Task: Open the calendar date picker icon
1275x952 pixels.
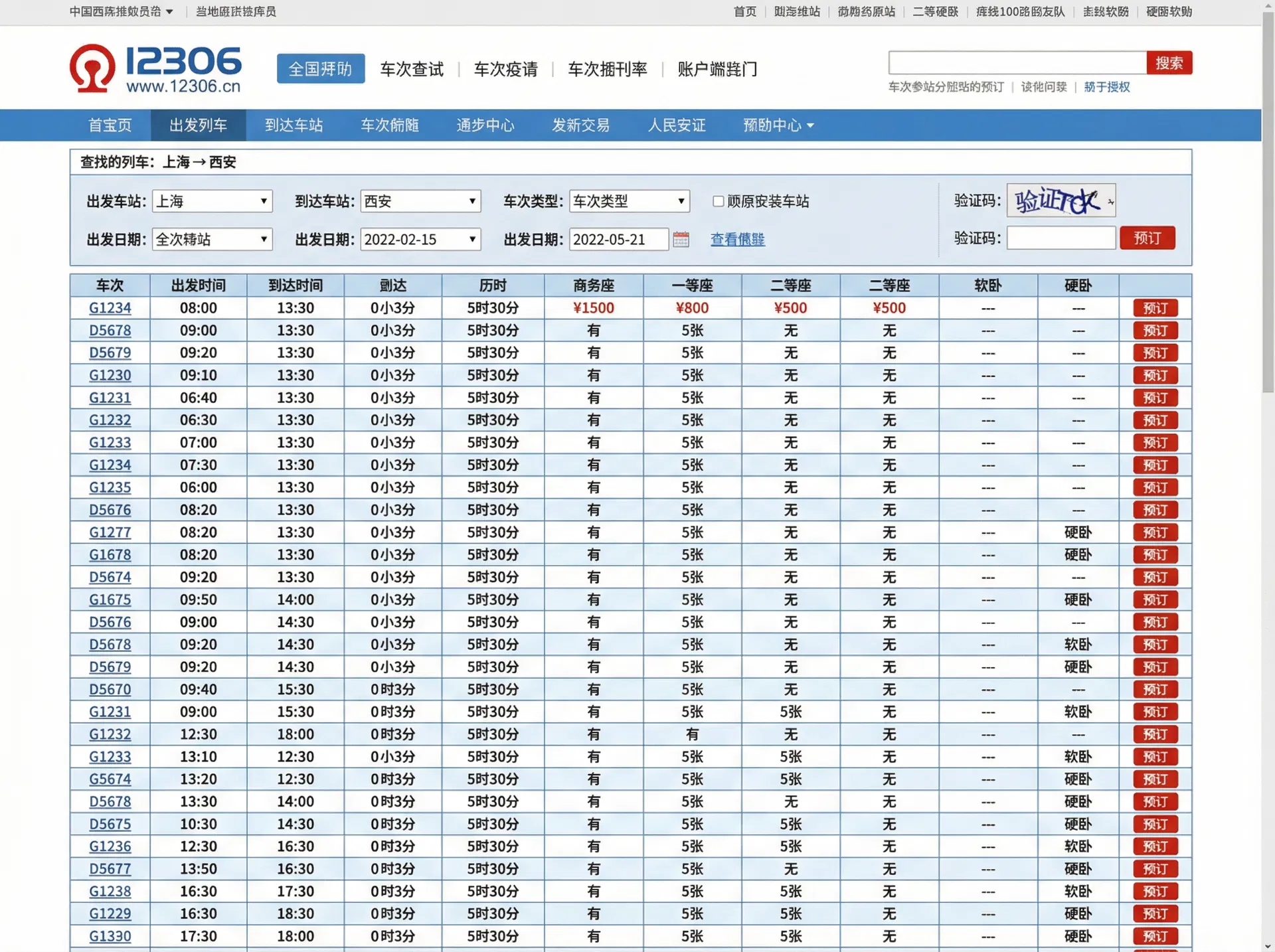Action: 681,239
